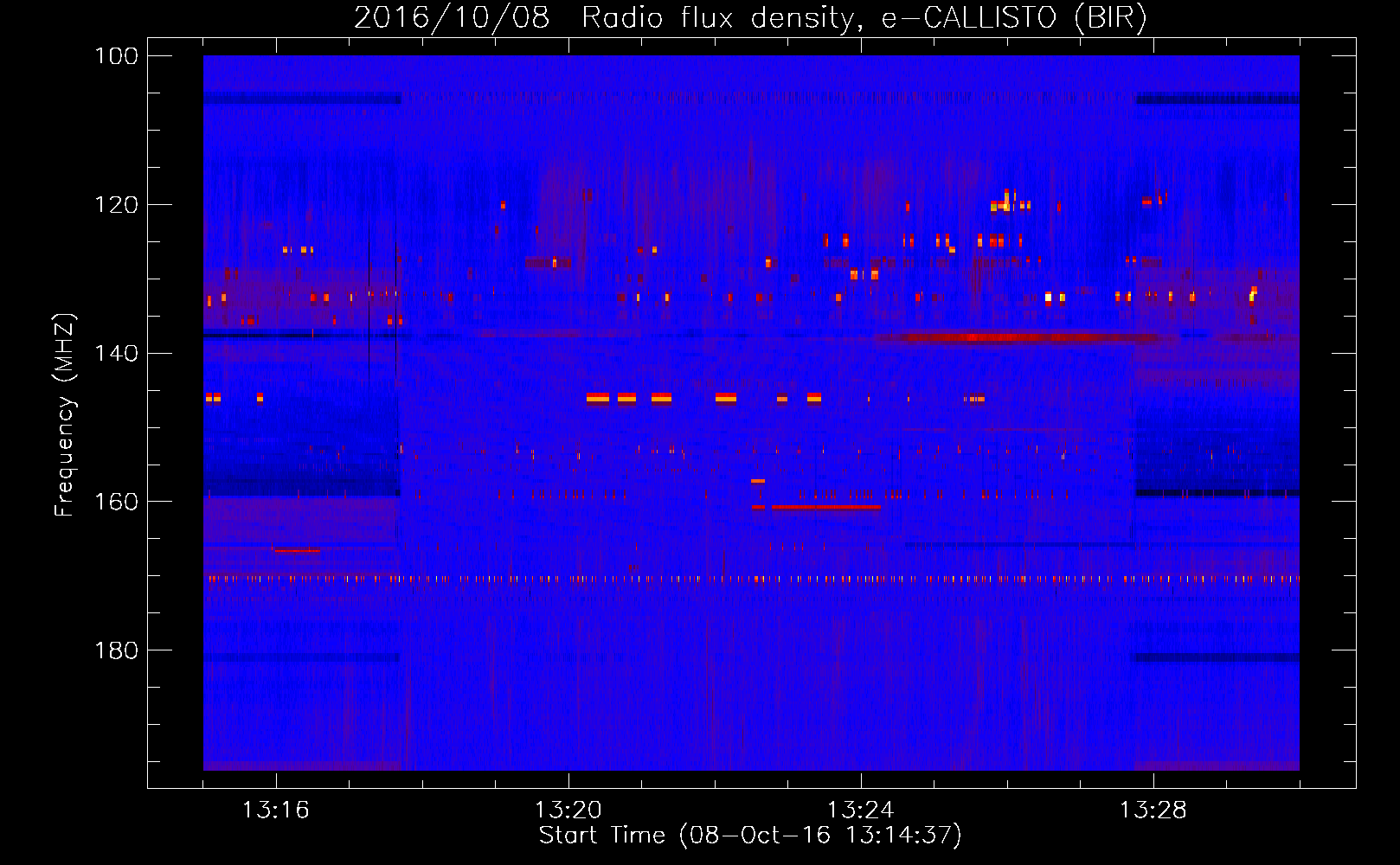Viewport: 1400px width, 865px height.
Task: Click the 13:28 time tick label
Action: coord(1153,811)
